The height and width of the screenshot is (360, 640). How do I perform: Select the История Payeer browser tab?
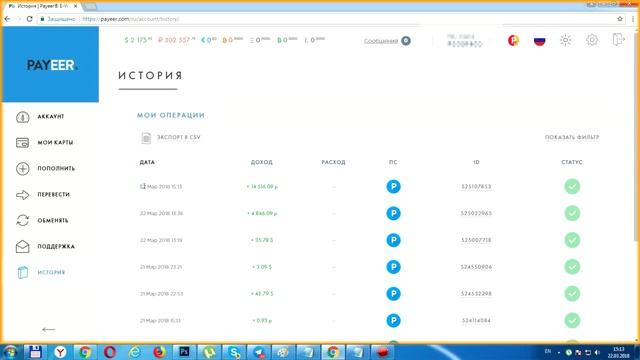(43, 7)
